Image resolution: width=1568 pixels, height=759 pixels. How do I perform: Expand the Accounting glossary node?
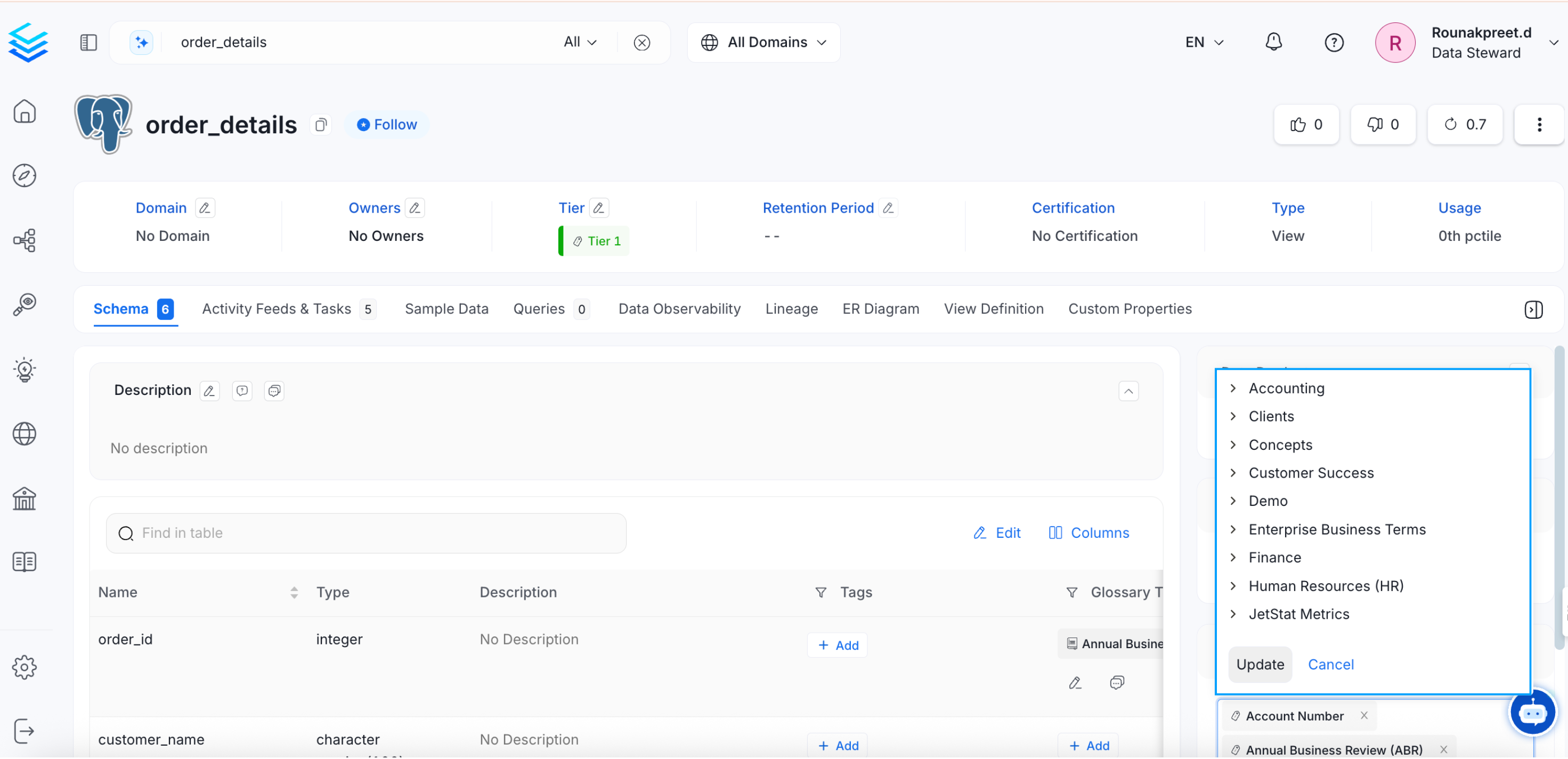click(x=1233, y=388)
